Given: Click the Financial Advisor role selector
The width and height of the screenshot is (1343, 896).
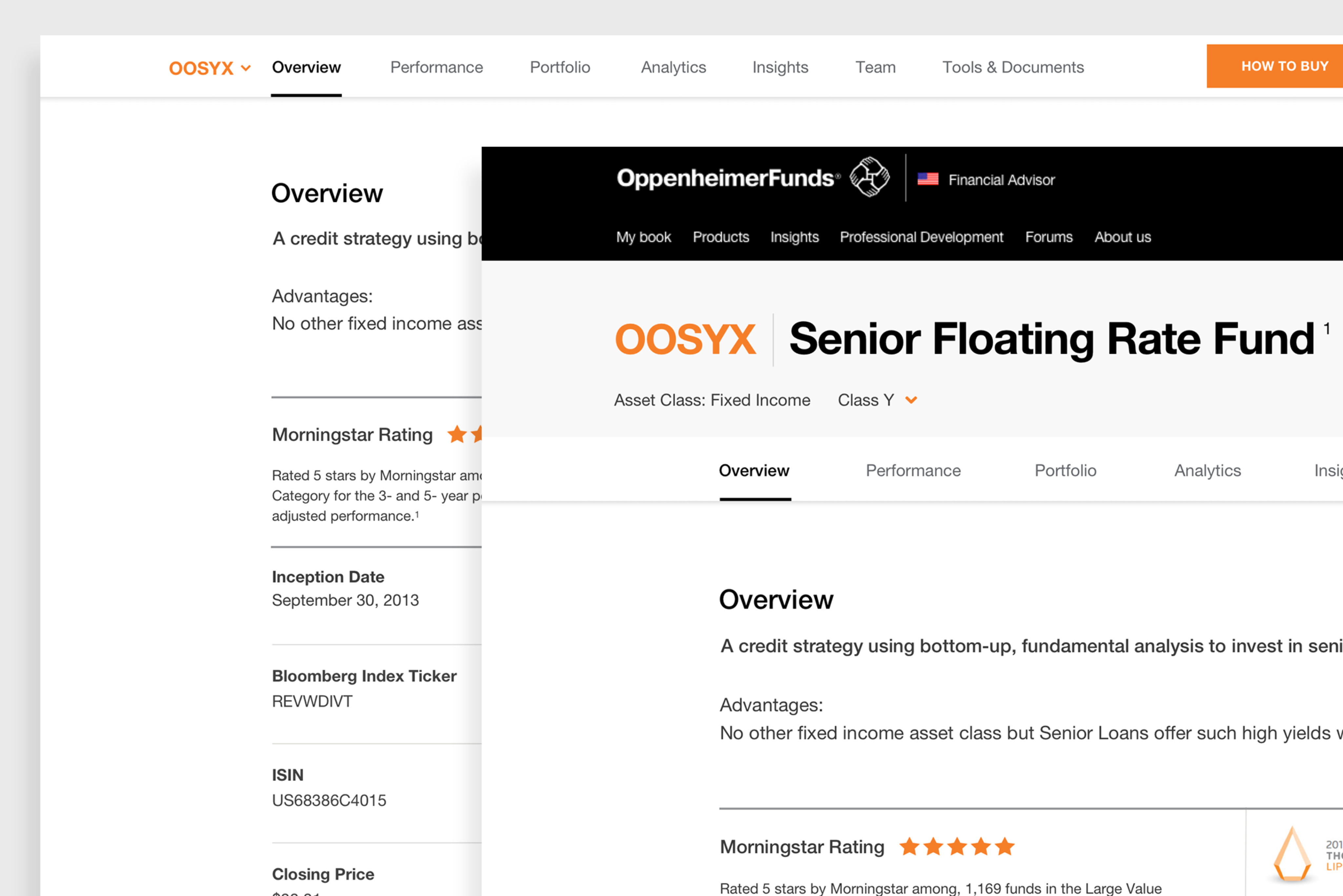Looking at the screenshot, I should [x=1001, y=180].
